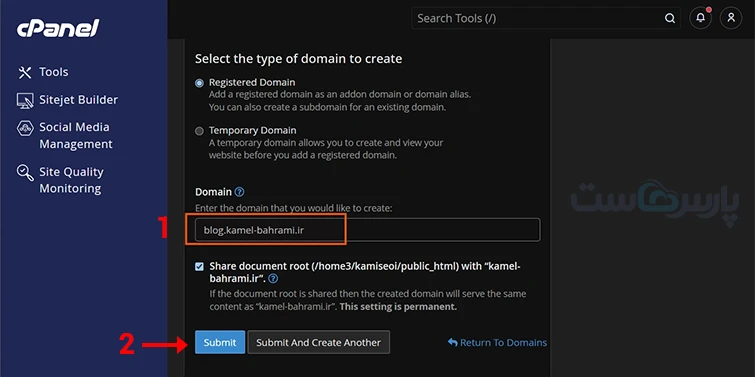Click the Domain help question icon
755x377 pixels.
[239, 192]
